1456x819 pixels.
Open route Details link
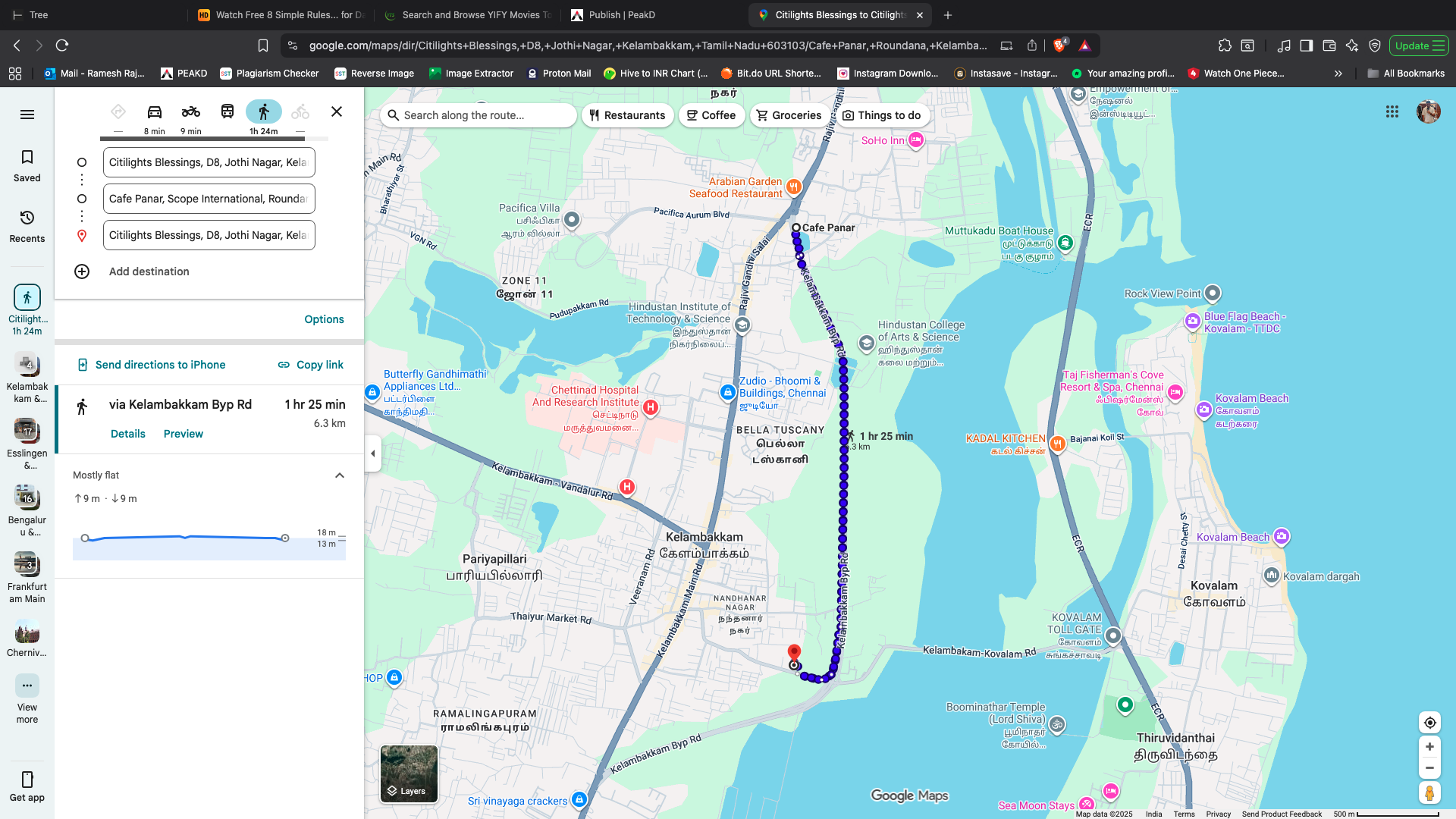pyautogui.click(x=127, y=434)
